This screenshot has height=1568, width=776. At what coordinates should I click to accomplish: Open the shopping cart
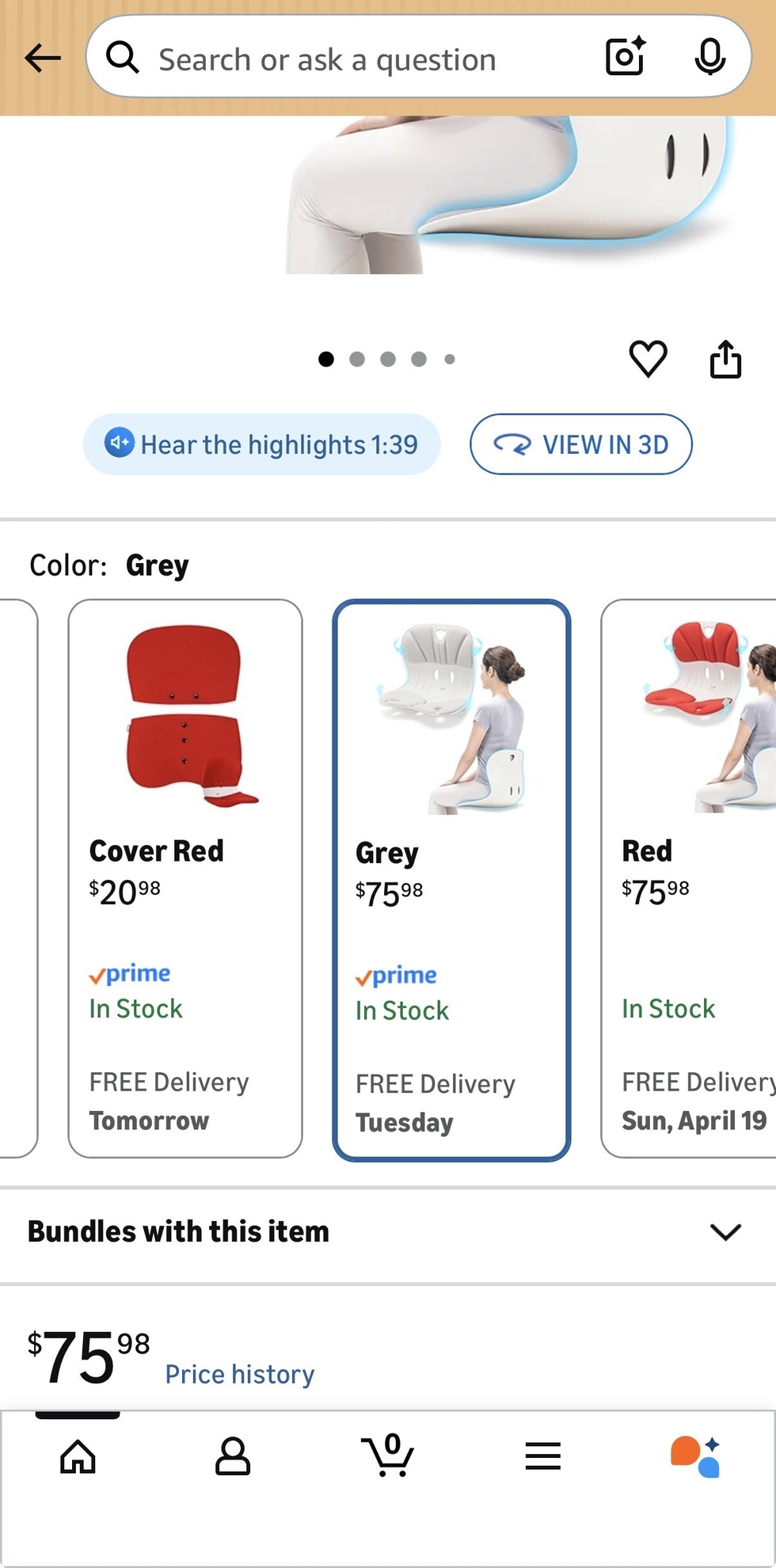click(x=388, y=1456)
